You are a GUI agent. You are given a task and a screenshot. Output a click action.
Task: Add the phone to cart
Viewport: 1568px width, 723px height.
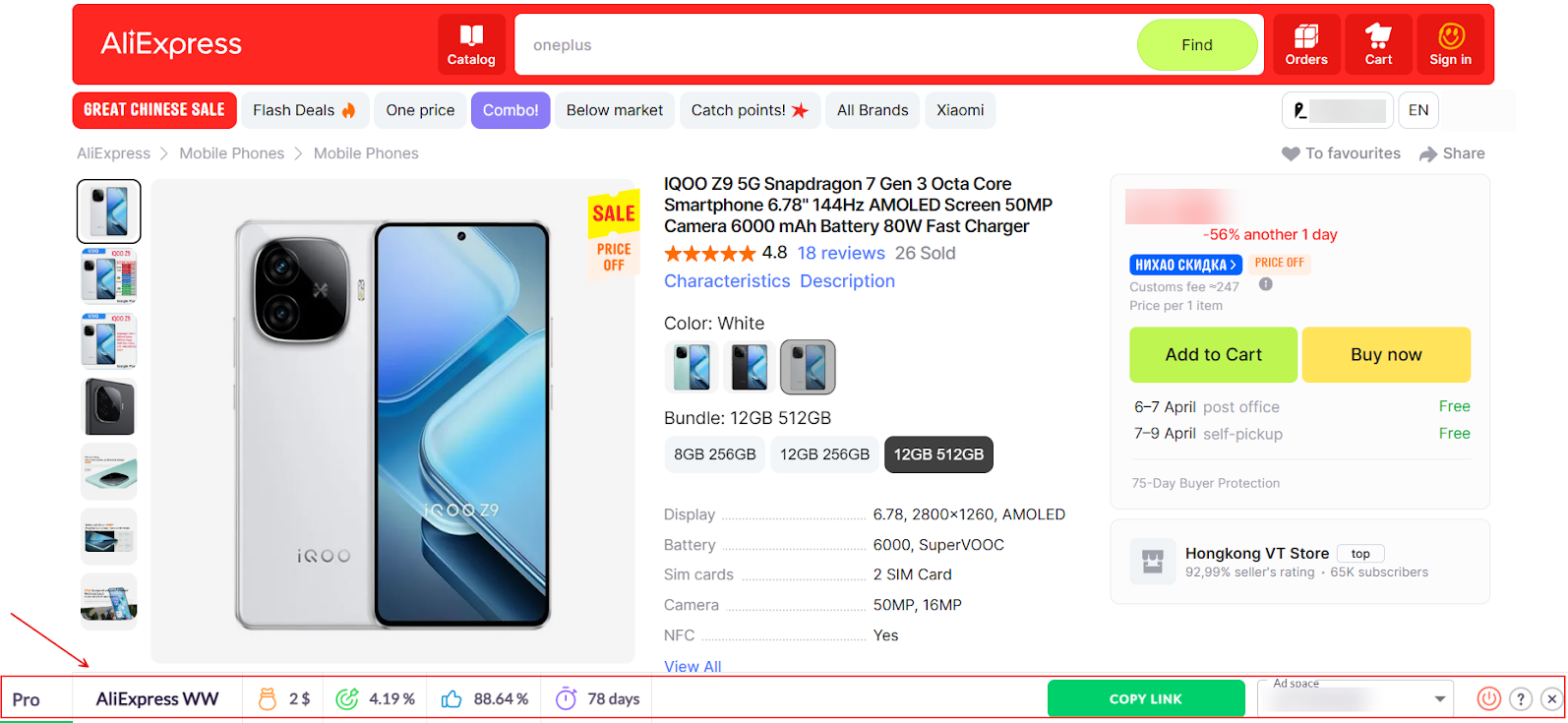pyautogui.click(x=1213, y=355)
